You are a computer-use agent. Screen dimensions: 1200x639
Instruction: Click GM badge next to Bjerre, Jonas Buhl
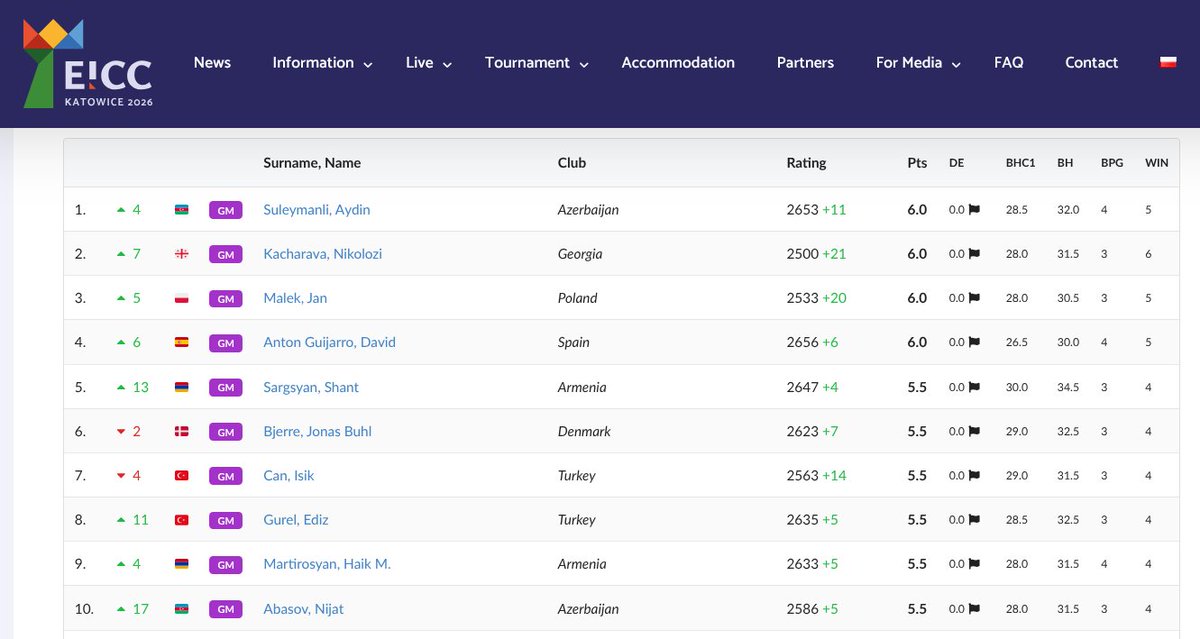point(226,431)
